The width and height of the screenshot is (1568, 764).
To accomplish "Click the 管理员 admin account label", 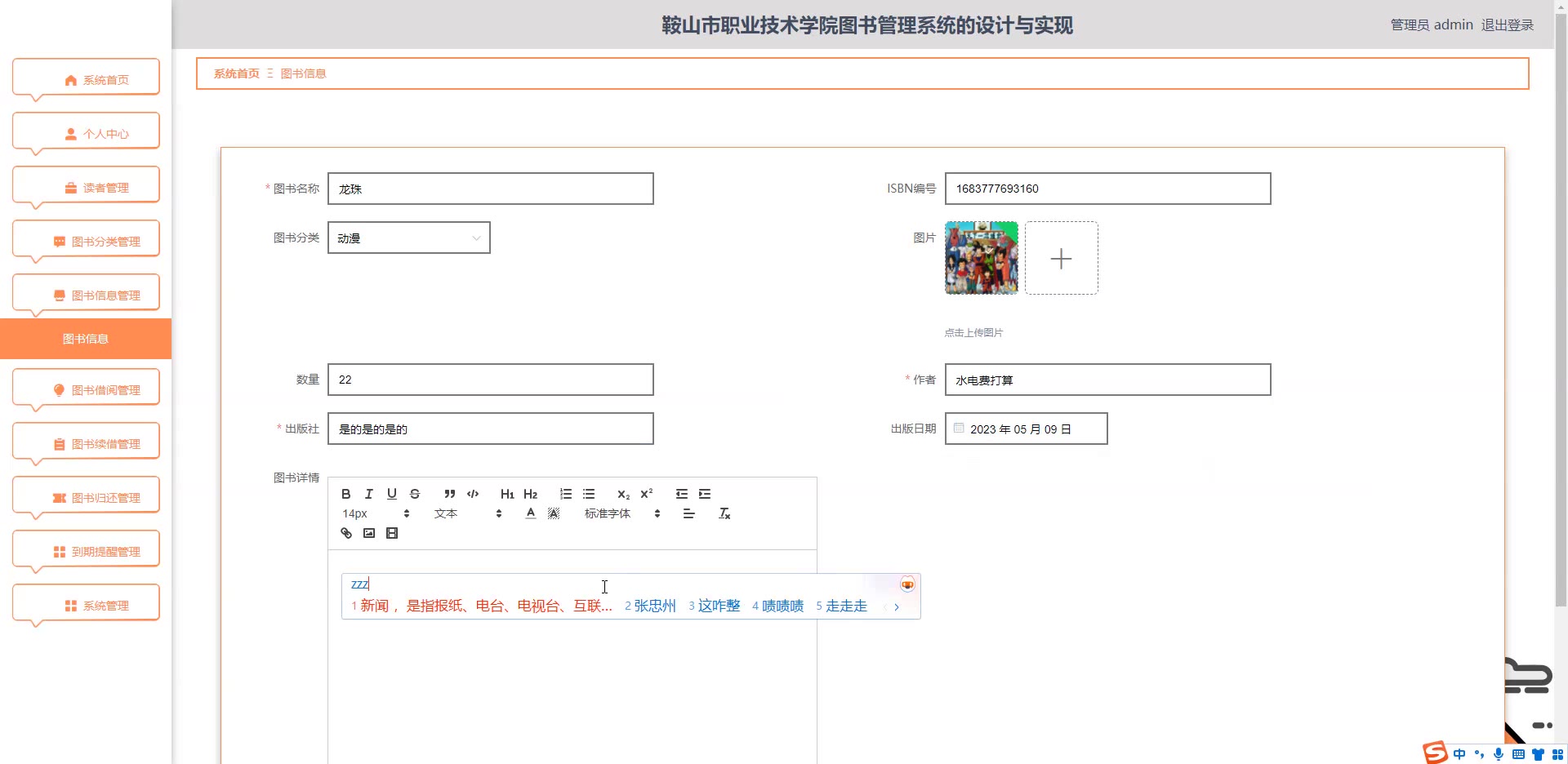I will [x=1432, y=24].
